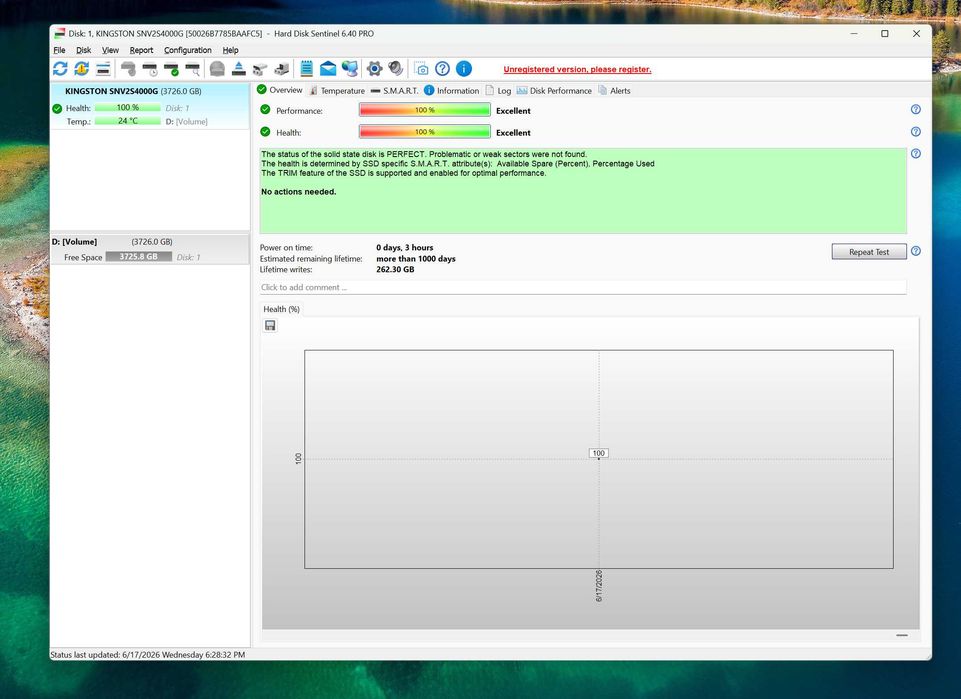Click the refresh icon with warning triangle
Viewport: 961px width, 699px height.
point(82,69)
